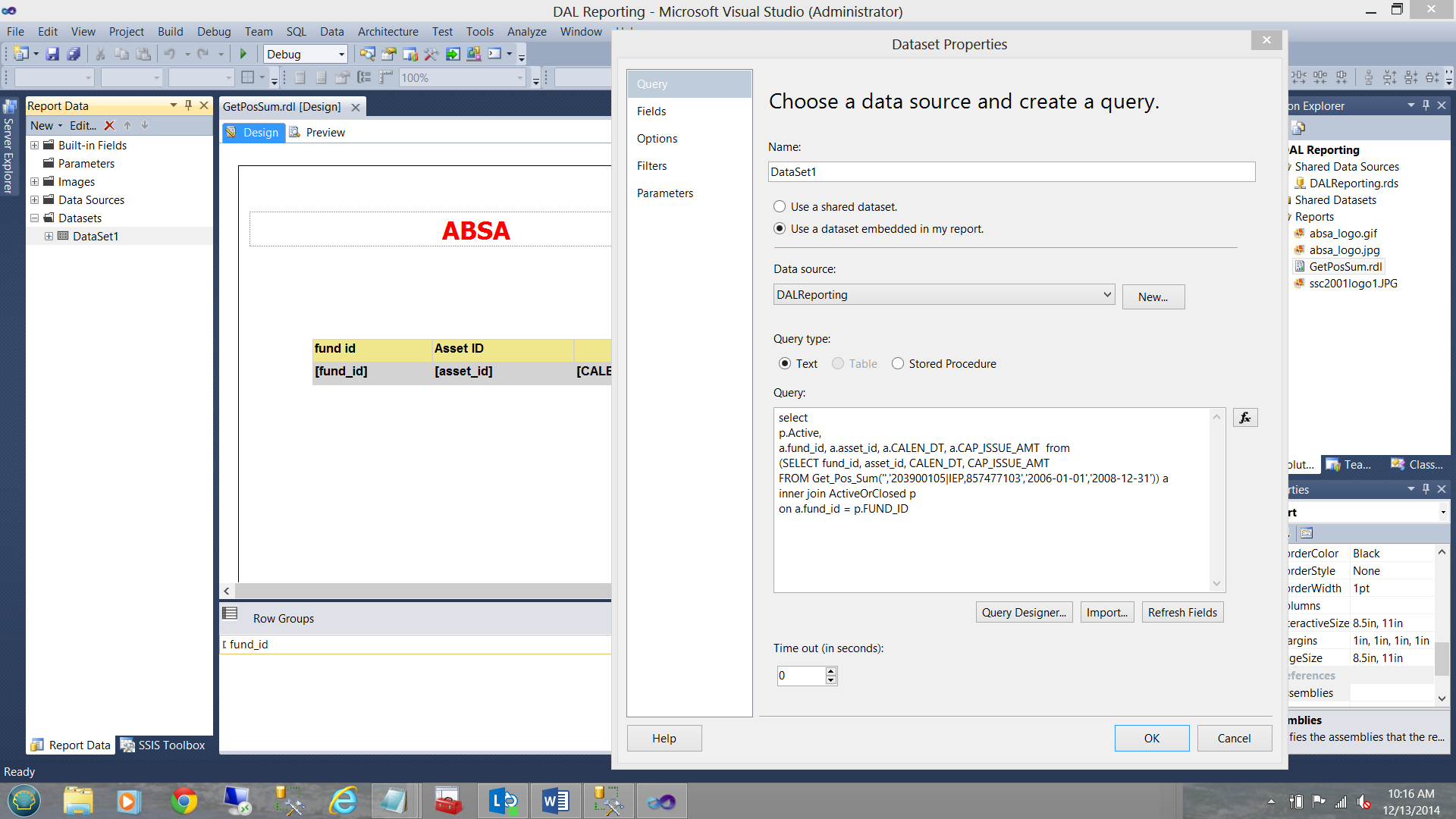Select Stored Procedure query type
Image resolution: width=1456 pixels, height=819 pixels.
[x=898, y=363]
